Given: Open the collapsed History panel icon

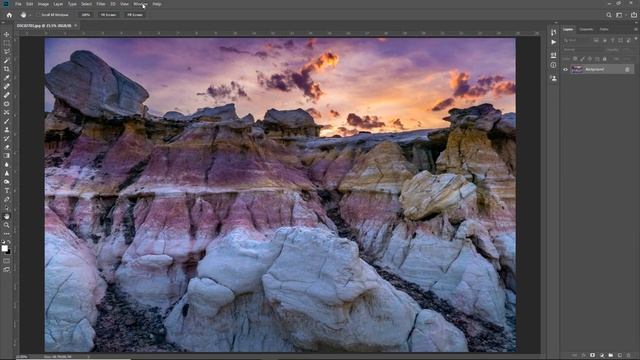Looking at the screenshot, I should tap(553, 32).
